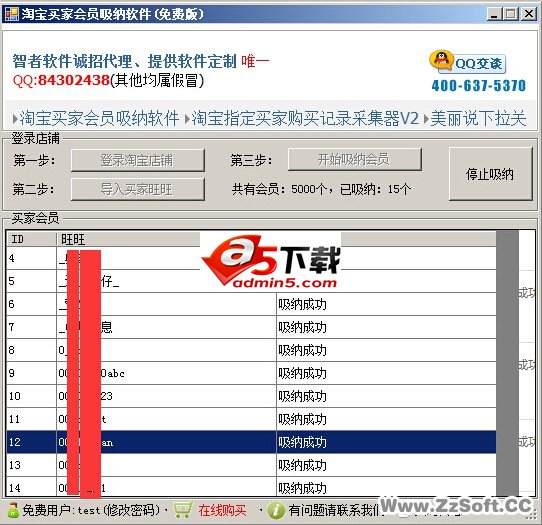The height and width of the screenshot is (525, 542).
Task: Select the highlighted row with ID 12
Action: [251, 442]
